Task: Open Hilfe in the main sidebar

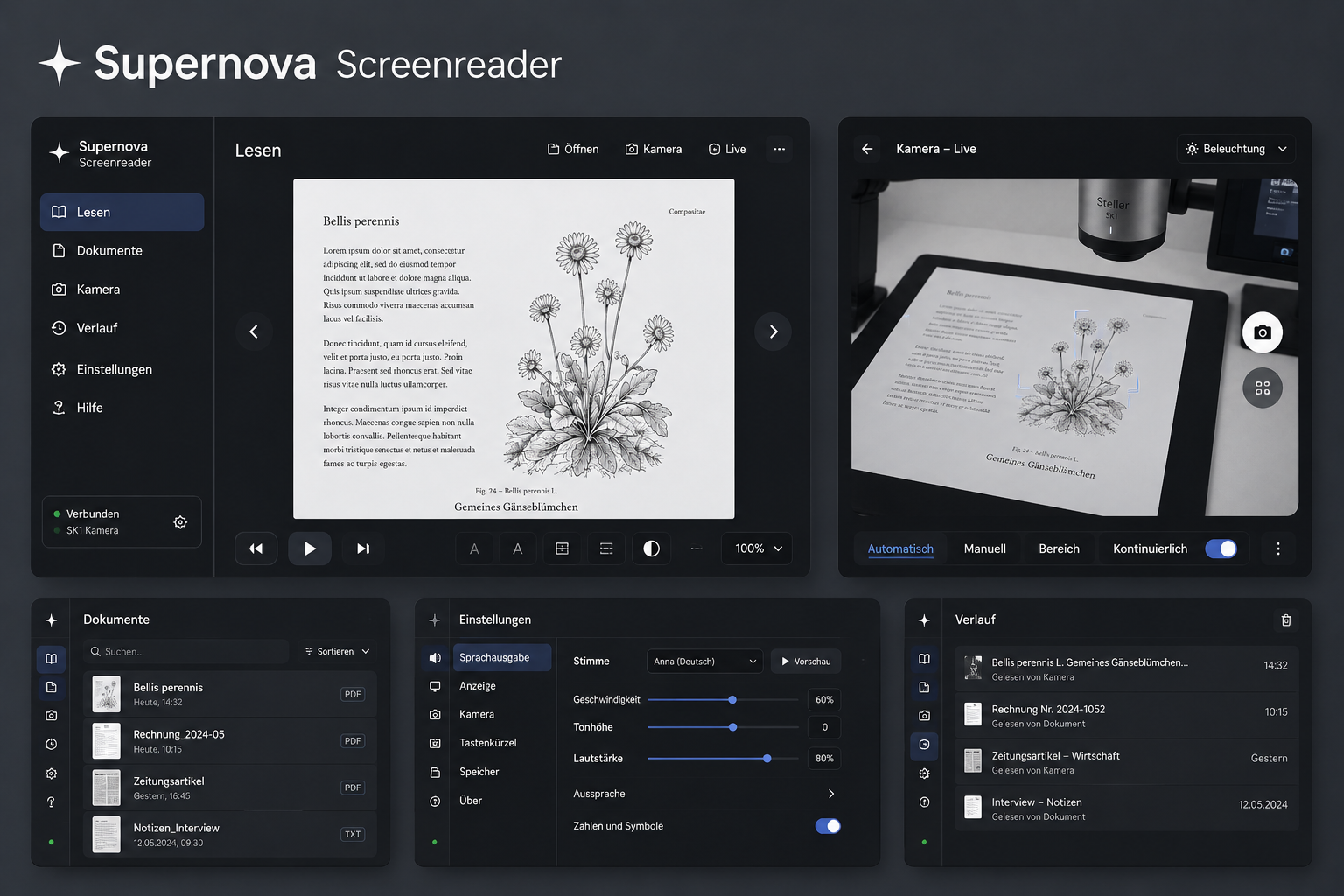Action: 122,408
